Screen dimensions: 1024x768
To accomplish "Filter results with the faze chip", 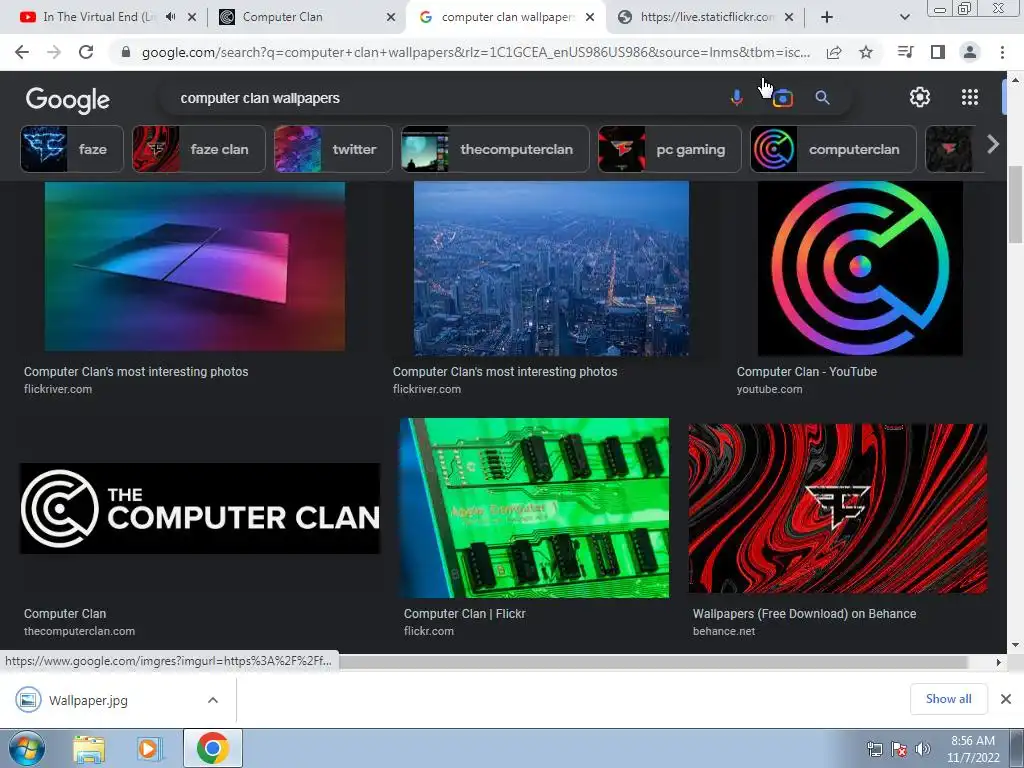I will pos(72,149).
